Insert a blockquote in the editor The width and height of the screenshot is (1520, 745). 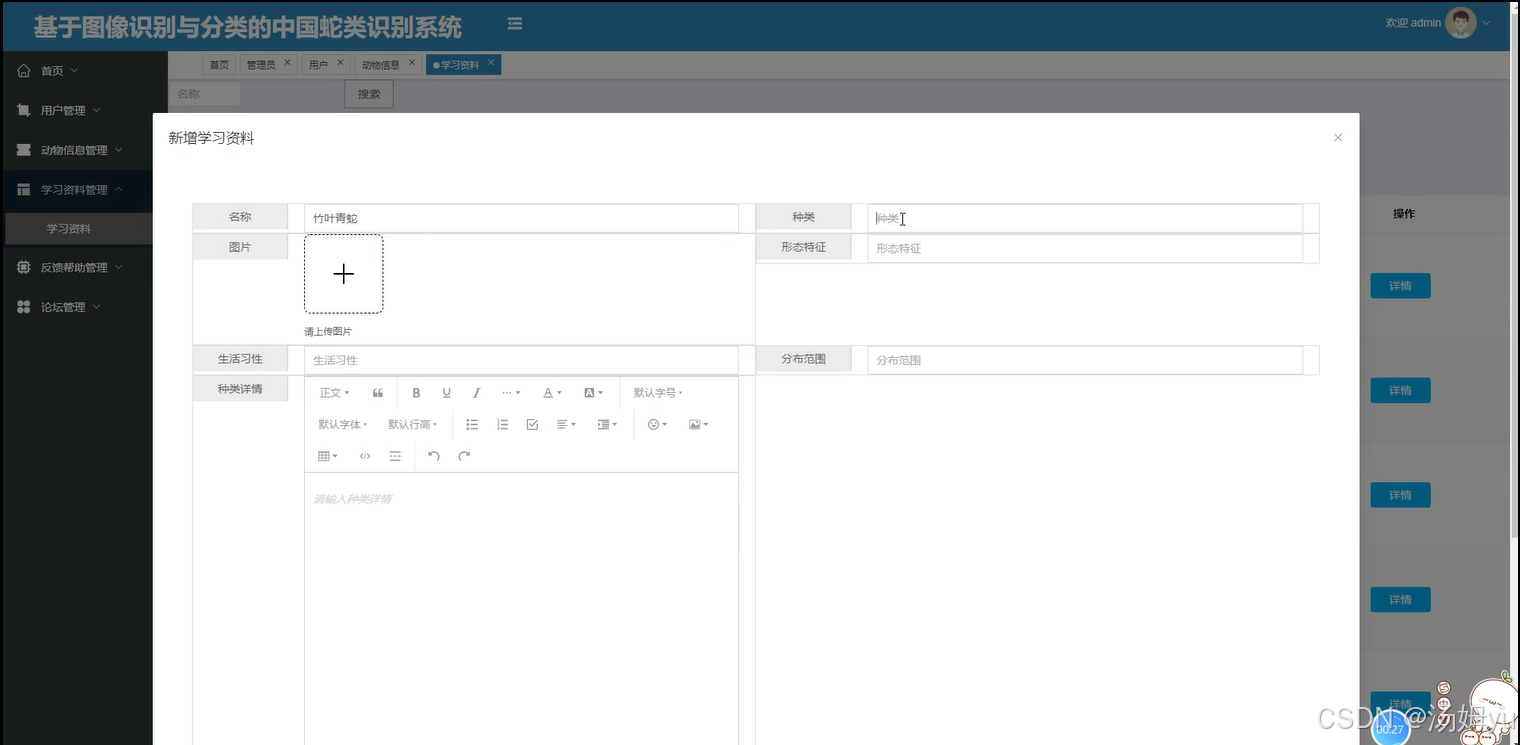378,393
